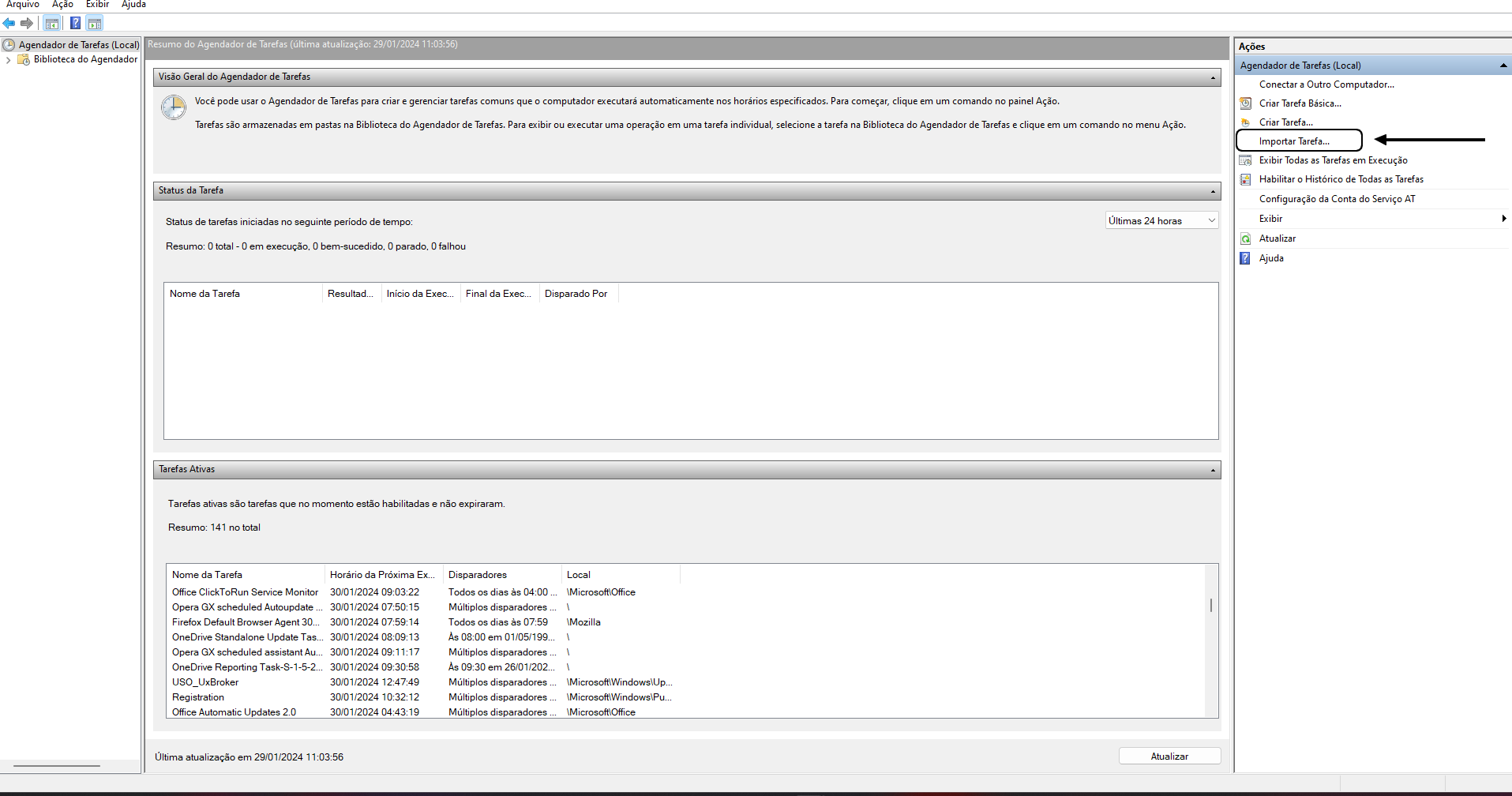Toggle the console tree pane icon
Viewport: 1512px width, 796px height.
52,24
